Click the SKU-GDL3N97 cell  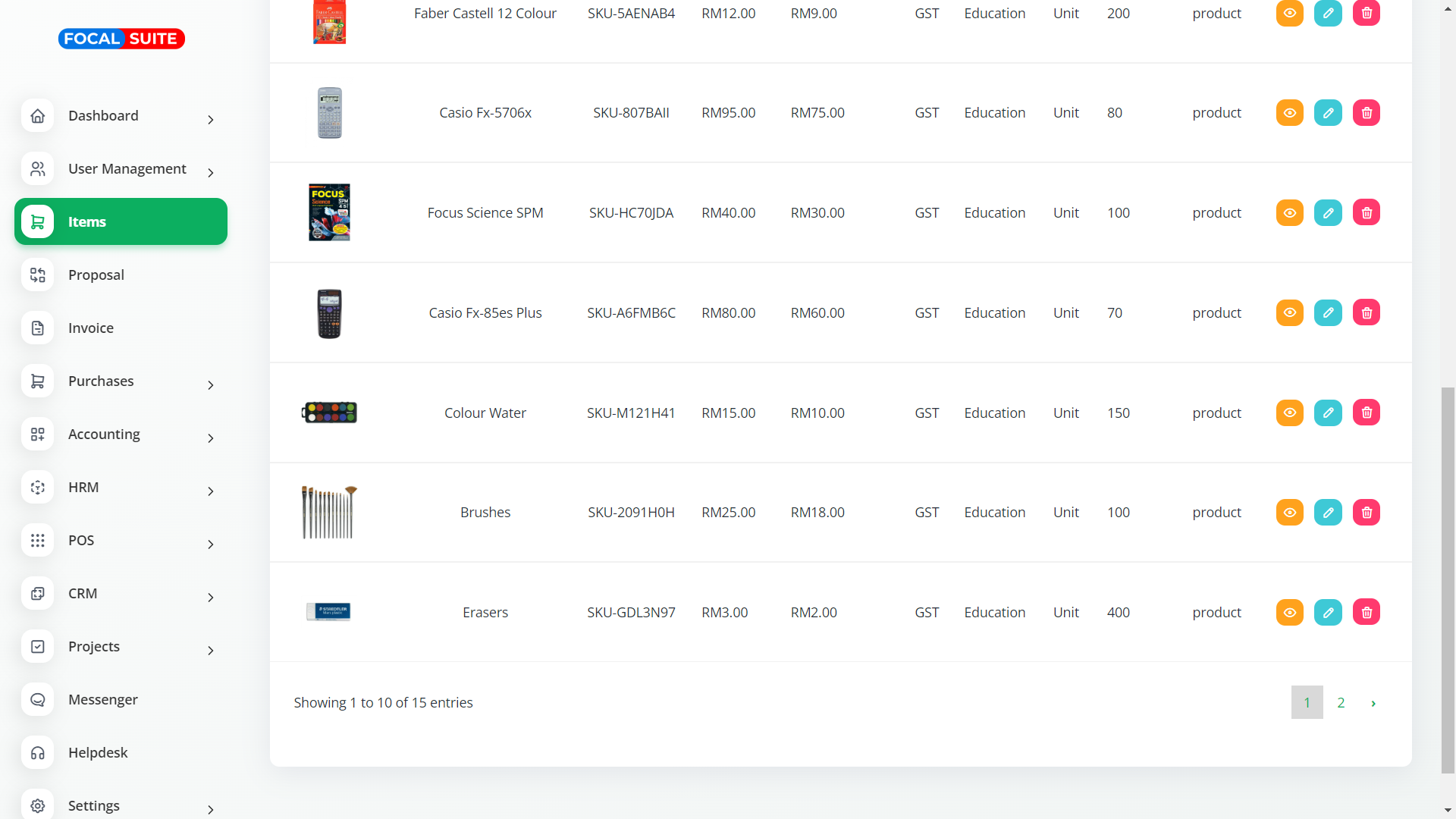point(631,613)
